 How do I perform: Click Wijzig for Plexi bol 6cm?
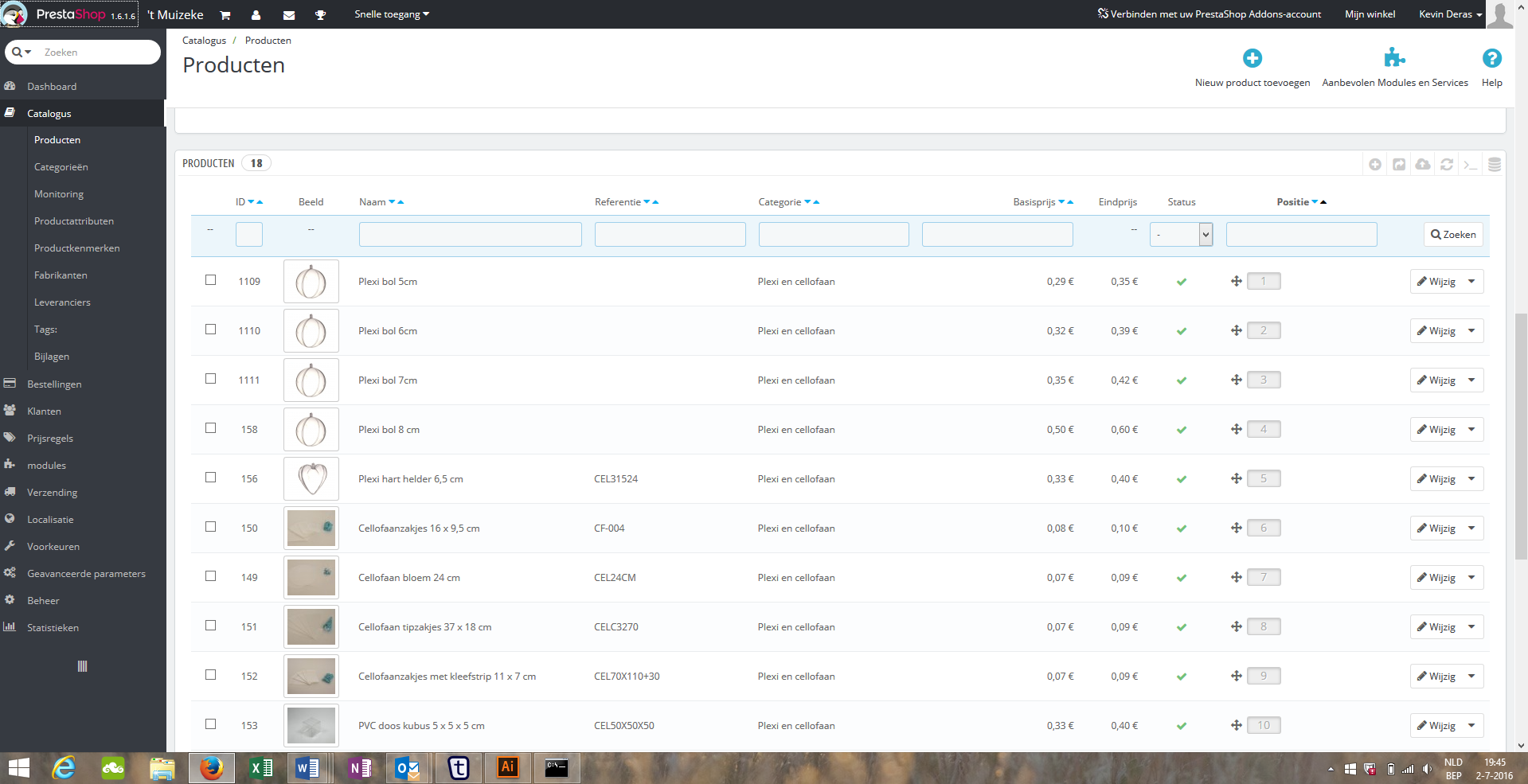1436,330
